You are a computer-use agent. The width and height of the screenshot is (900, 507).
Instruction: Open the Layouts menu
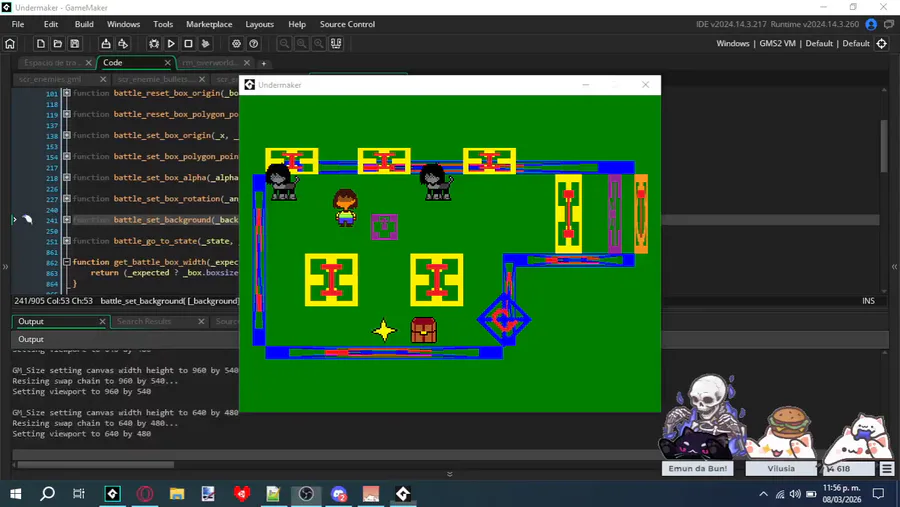point(259,24)
